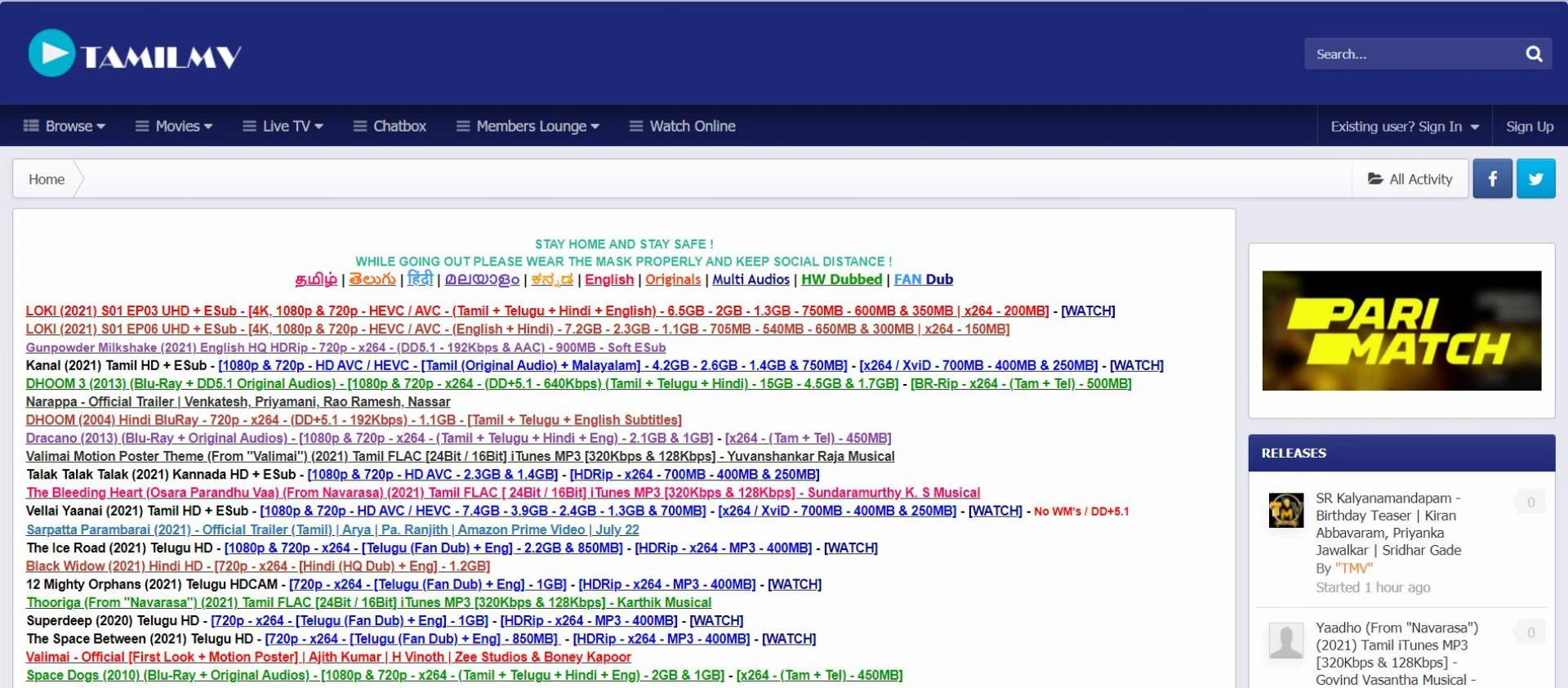Select the English language category link
Image resolution: width=1568 pixels, height=688 pixels.
point(608,279)
